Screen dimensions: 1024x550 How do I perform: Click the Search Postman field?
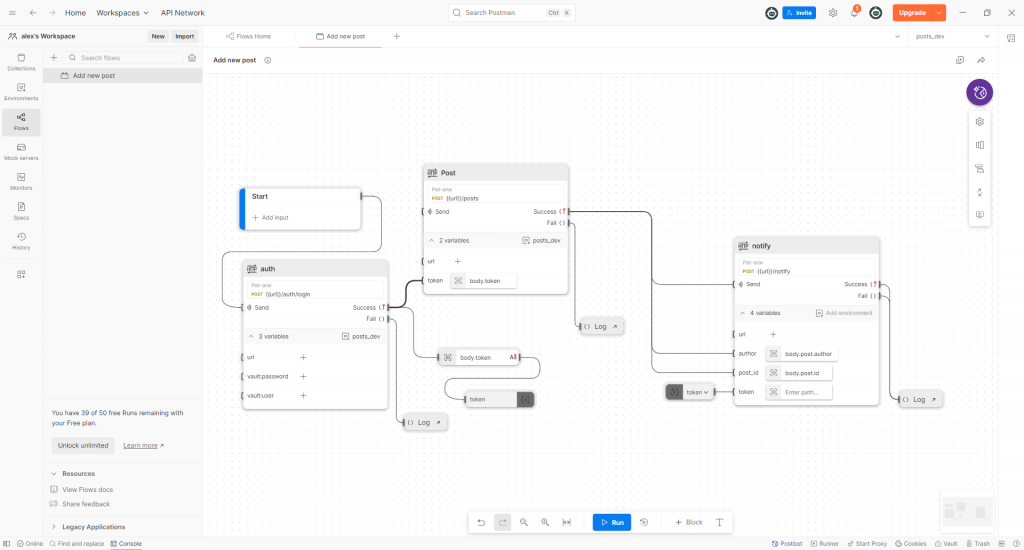coord(511,12)
